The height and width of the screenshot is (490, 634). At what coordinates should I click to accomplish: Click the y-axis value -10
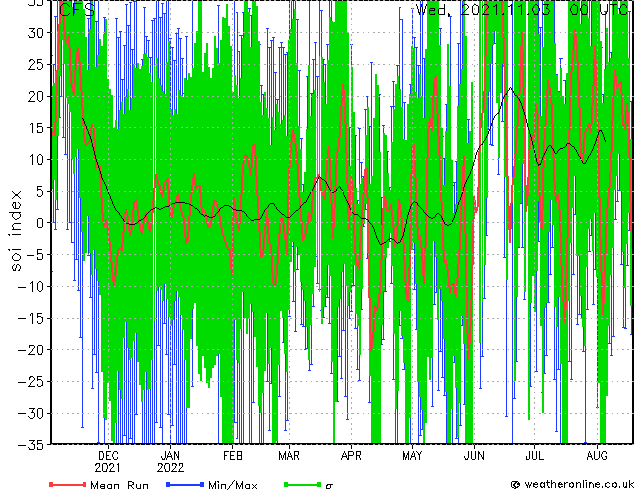coord(32,286)
